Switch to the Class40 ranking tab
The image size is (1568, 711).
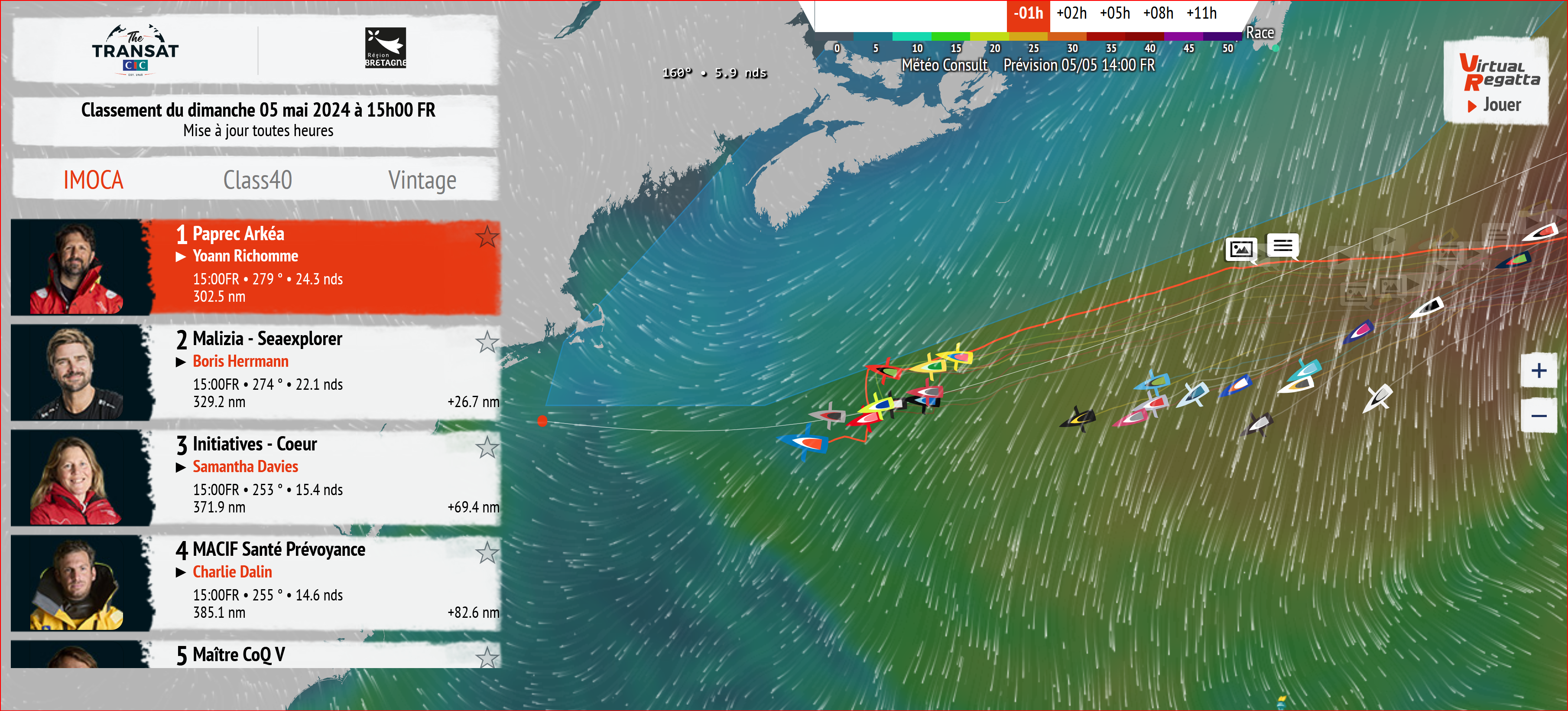coord(257,180)
